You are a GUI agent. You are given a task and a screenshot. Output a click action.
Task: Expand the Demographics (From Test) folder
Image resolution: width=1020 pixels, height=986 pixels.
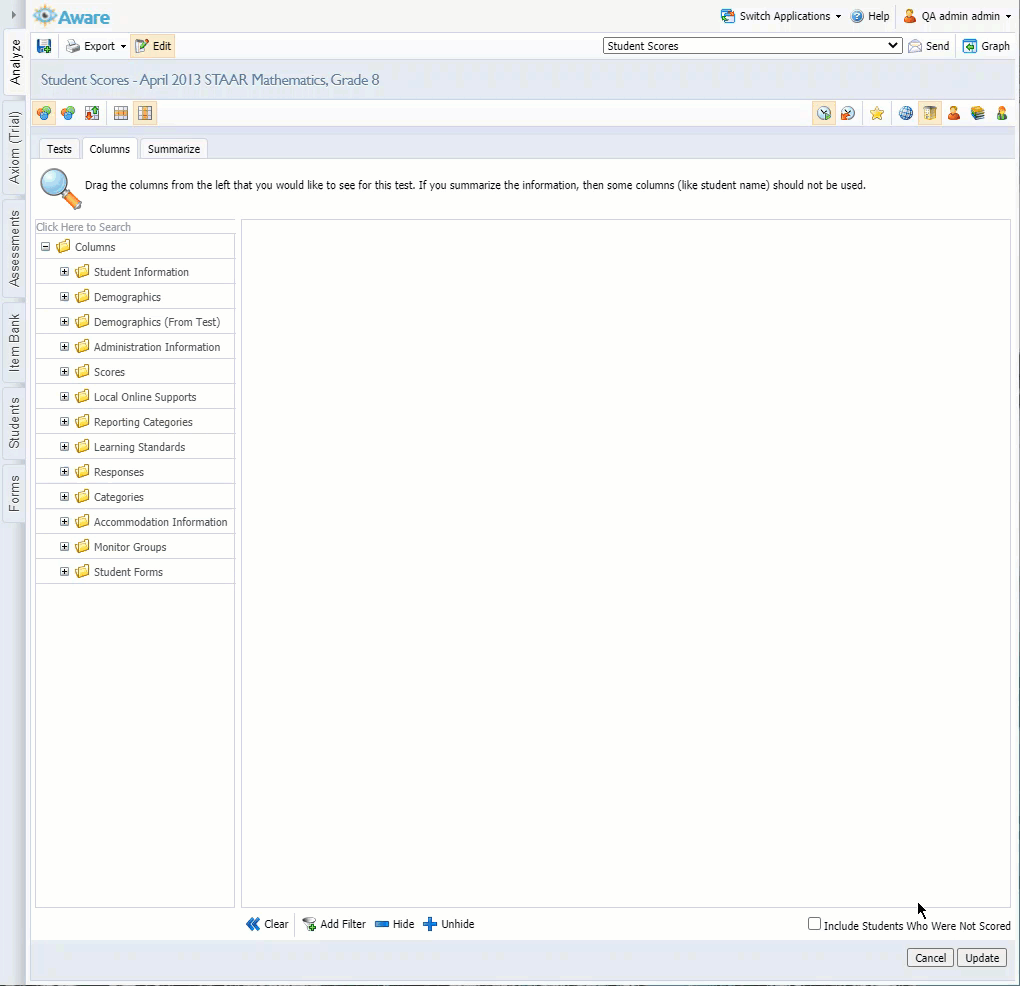(64, 322)
